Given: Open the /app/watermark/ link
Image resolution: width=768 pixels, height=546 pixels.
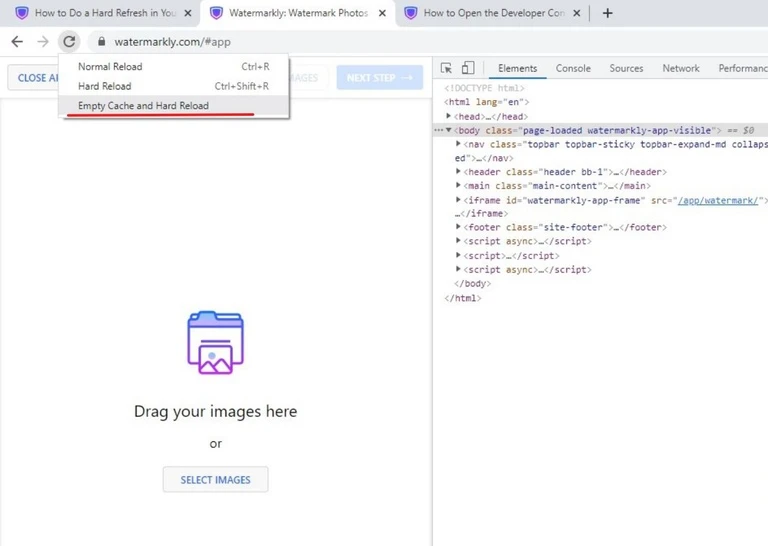Looking at the screenshot, I should 718,200.
